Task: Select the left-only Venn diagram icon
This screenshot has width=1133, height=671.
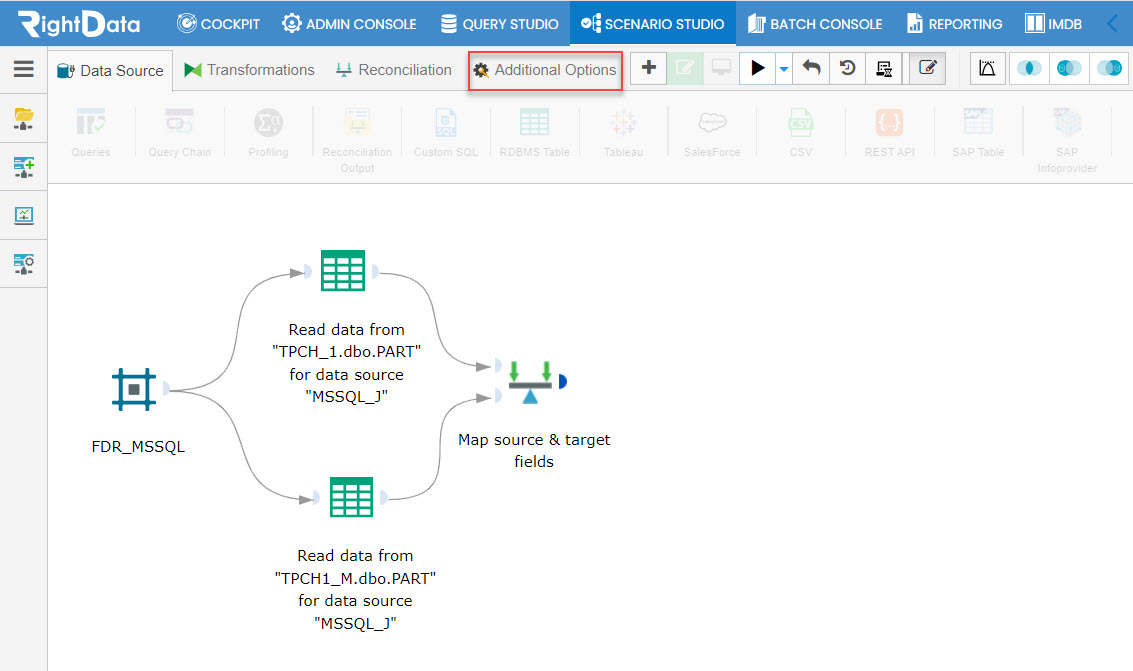Action: (x=1069, y=68)
